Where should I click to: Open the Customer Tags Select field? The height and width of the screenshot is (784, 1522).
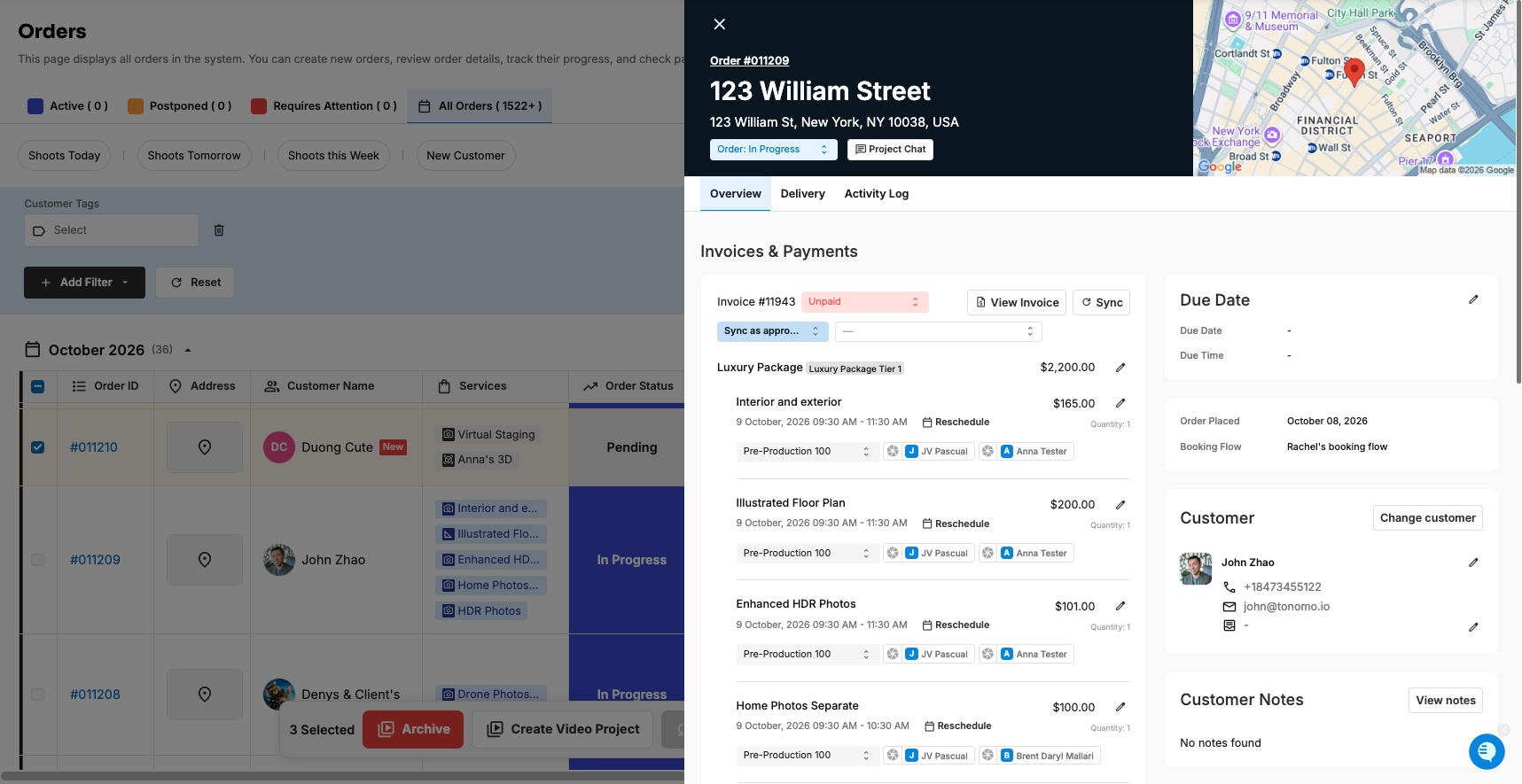112,230
